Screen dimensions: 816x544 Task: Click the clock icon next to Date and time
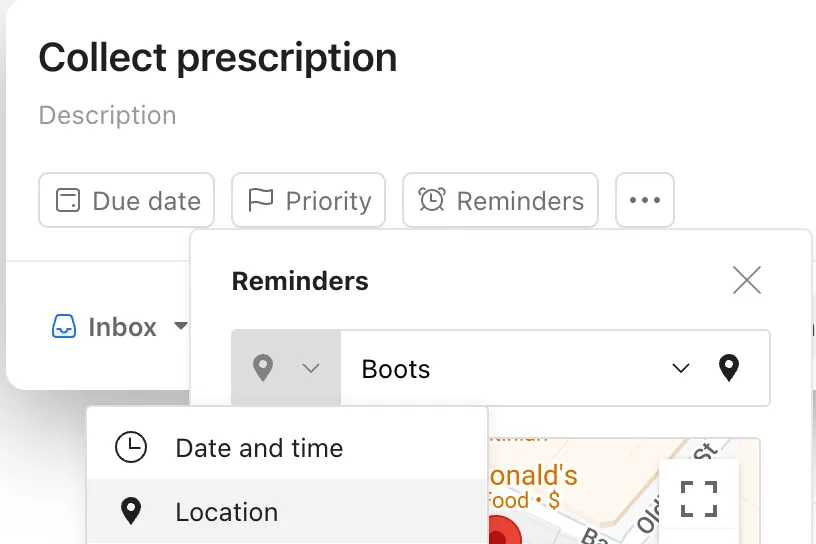point(131,447)
